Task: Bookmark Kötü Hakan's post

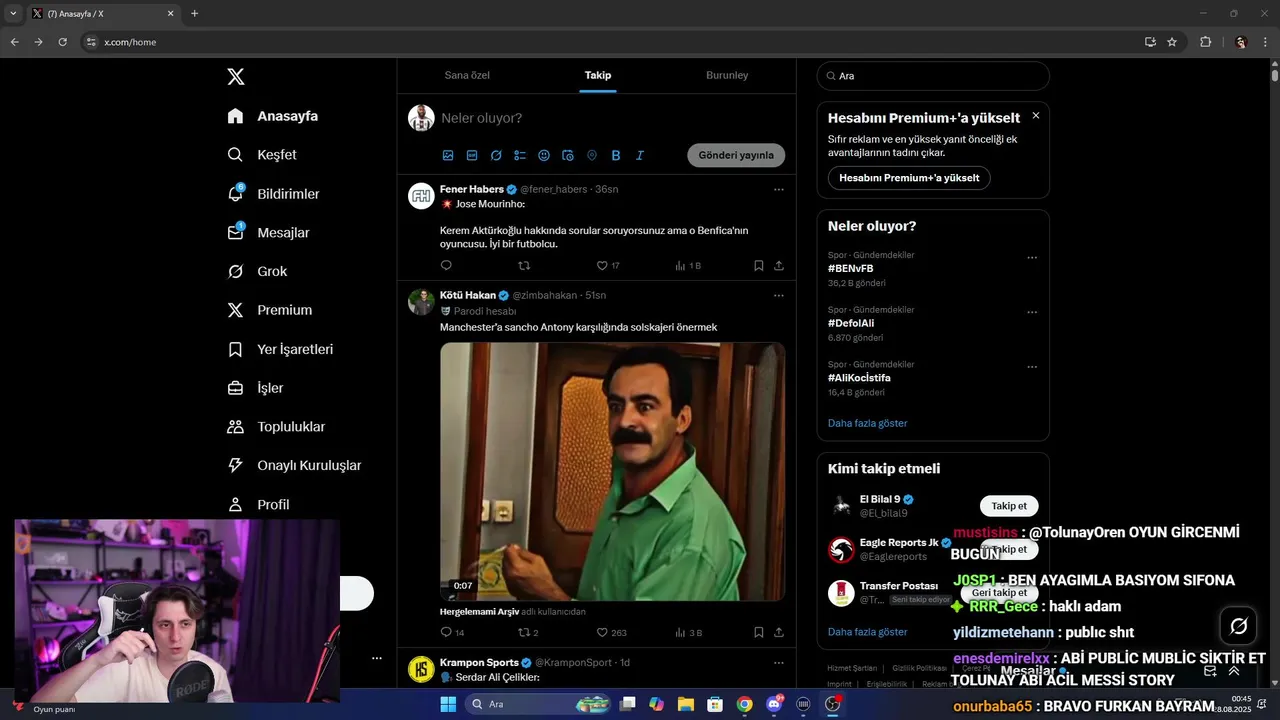Action: point(759,633)
